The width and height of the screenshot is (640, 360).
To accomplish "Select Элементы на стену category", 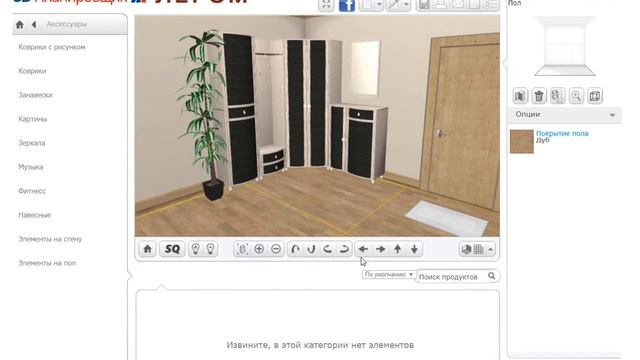I will [50, 239].
